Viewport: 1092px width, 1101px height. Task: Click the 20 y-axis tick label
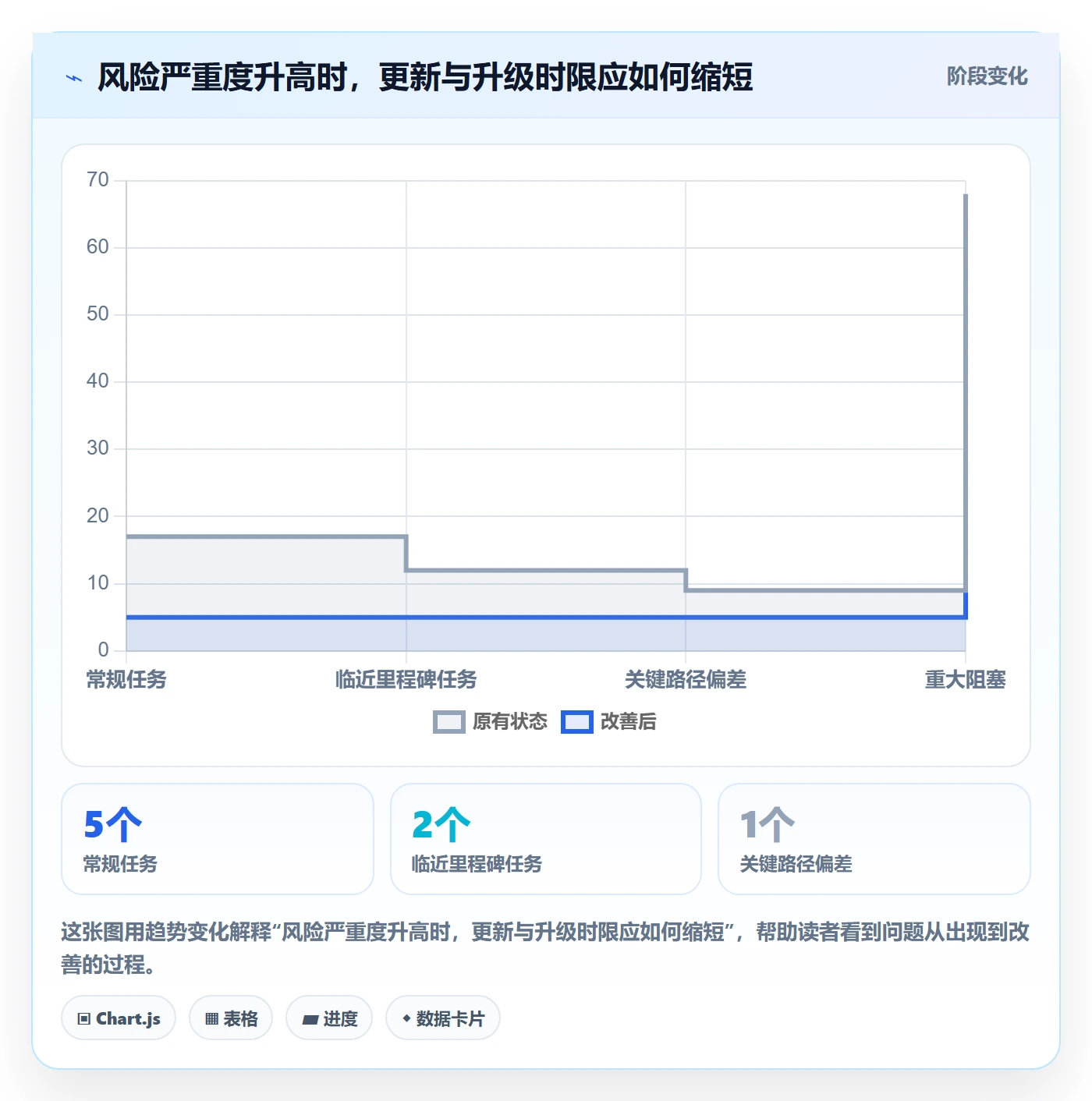click(x=97, y=516)
